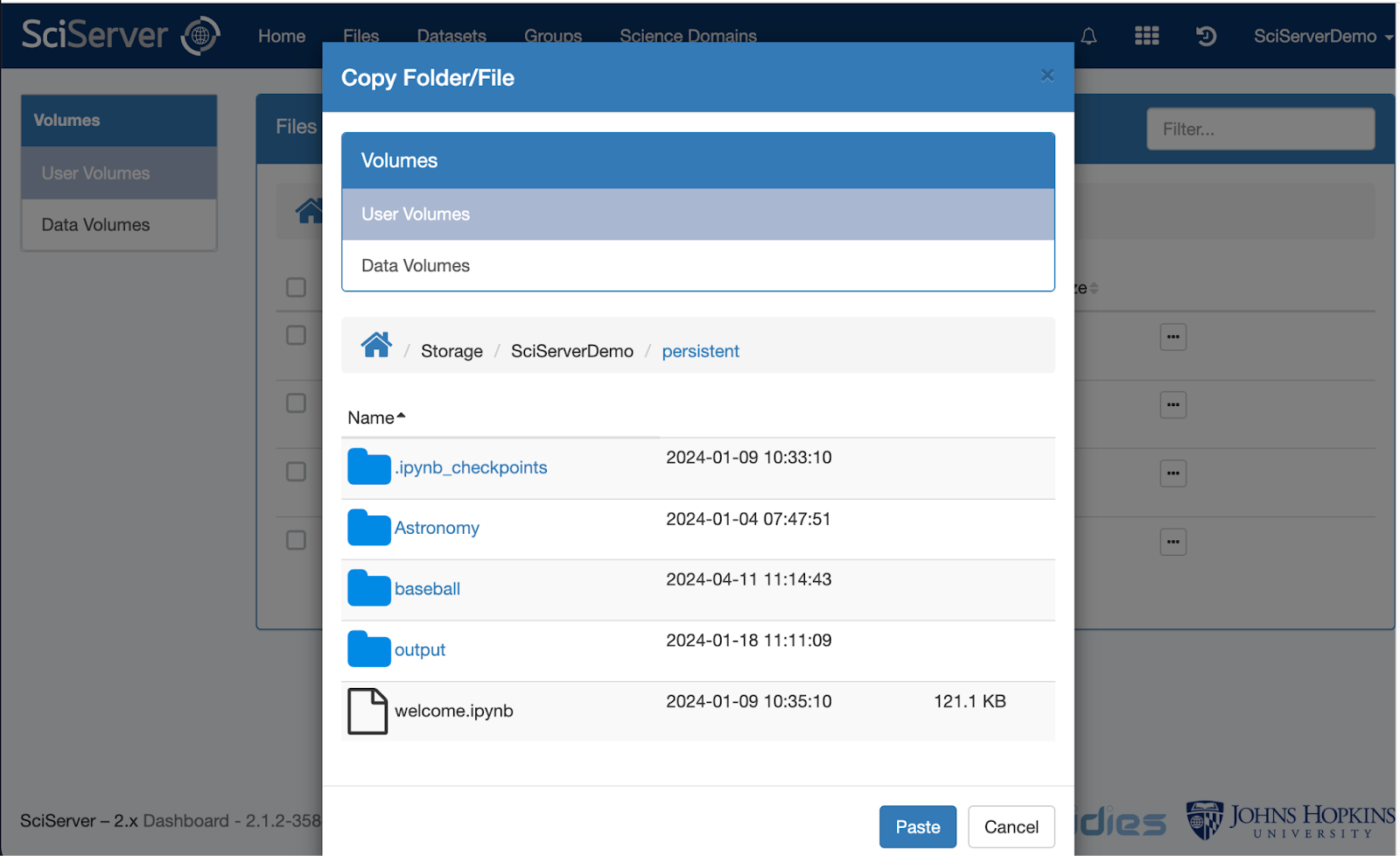The width and height of the screenshot is (1400, 856).
Task: Open the Home menu item
Action: (282, 36)
